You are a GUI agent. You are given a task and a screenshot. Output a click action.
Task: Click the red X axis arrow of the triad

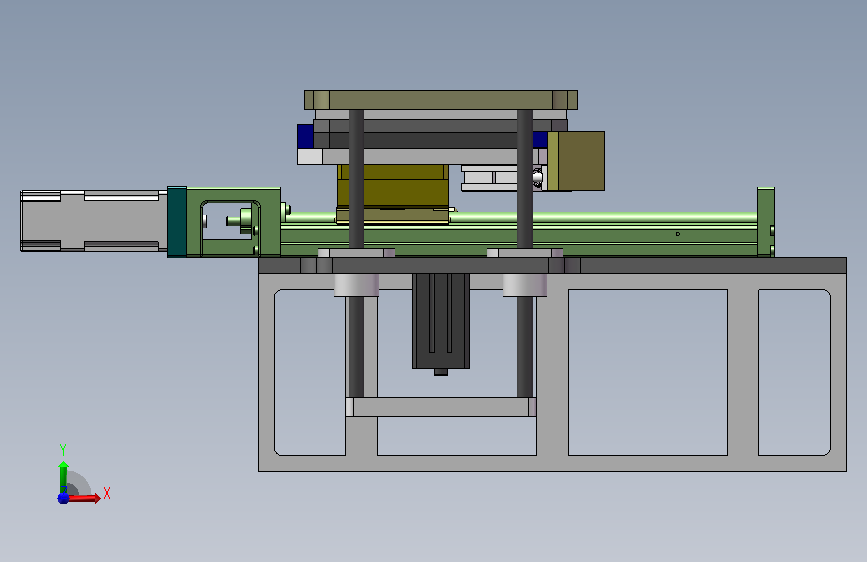tap(84, 498)
